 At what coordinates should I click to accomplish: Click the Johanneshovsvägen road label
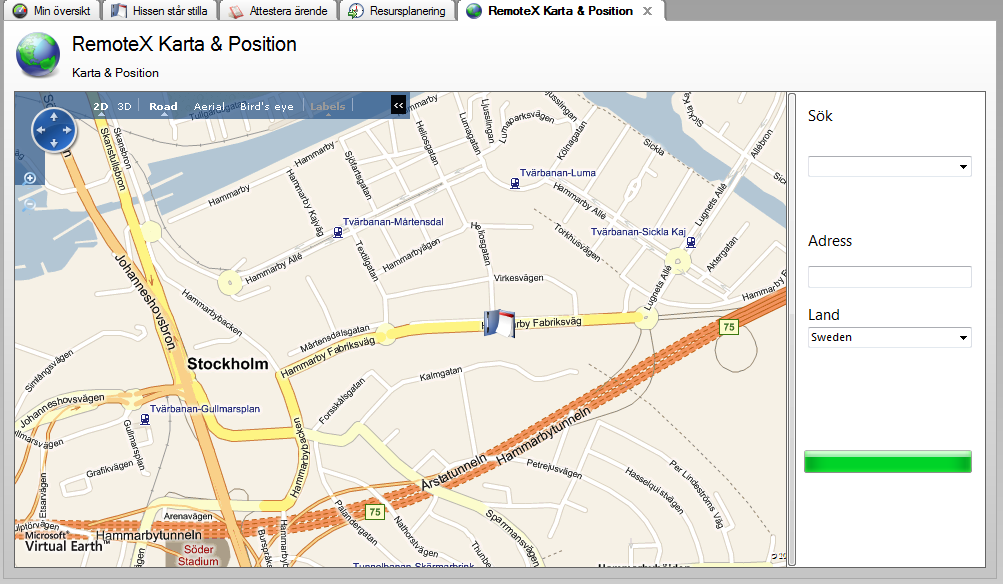[62, 410]
